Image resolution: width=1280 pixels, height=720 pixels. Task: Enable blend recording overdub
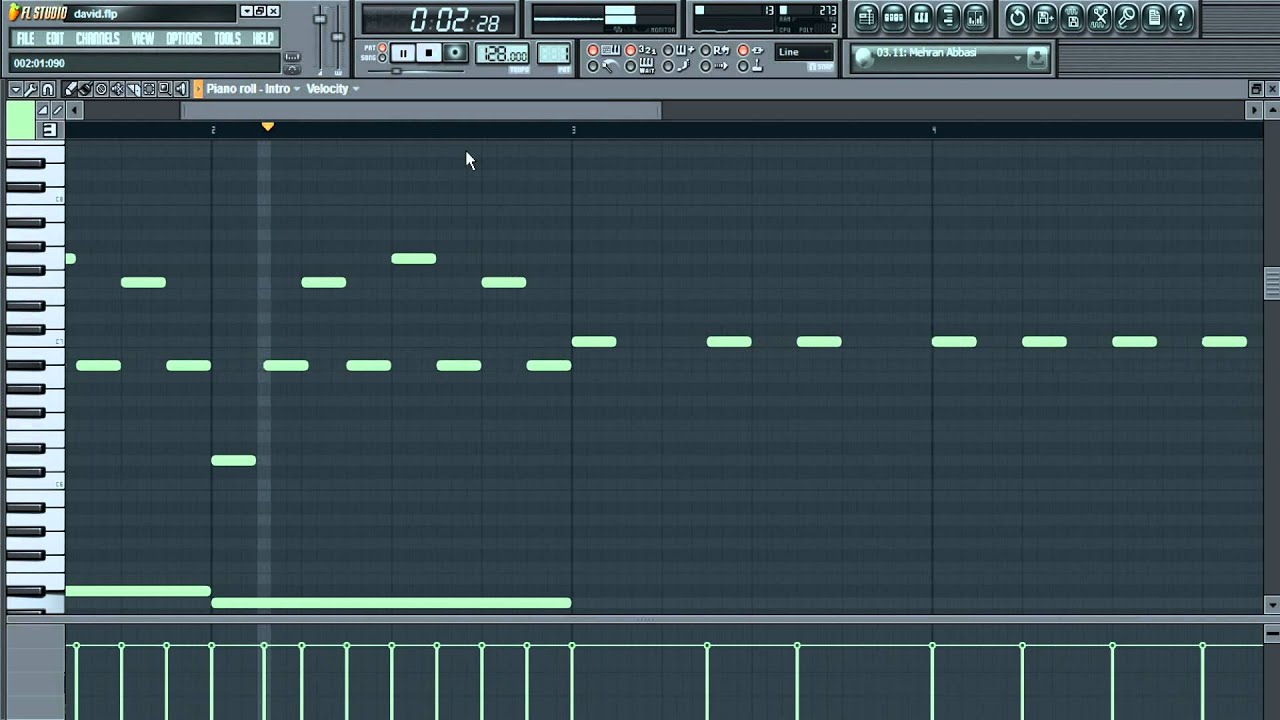678,50
